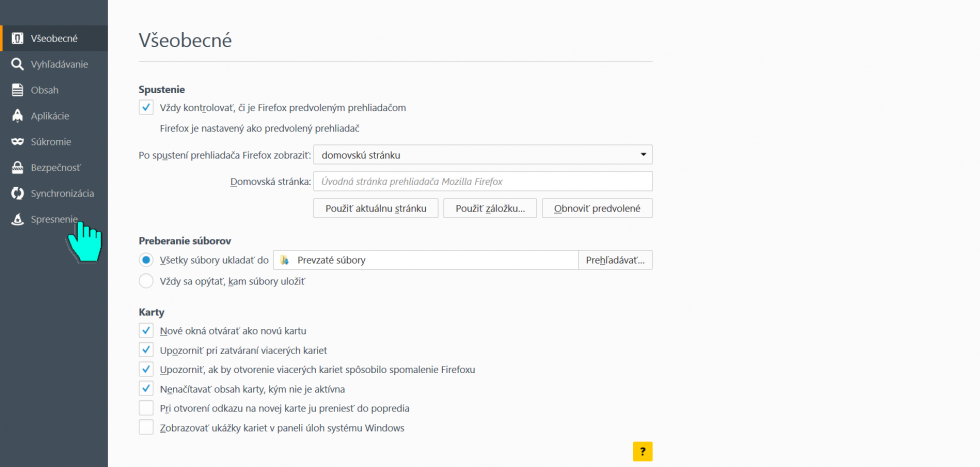Click the yellow help question mark button
This screenshot has height=467, width=980.
coord(642,451)
